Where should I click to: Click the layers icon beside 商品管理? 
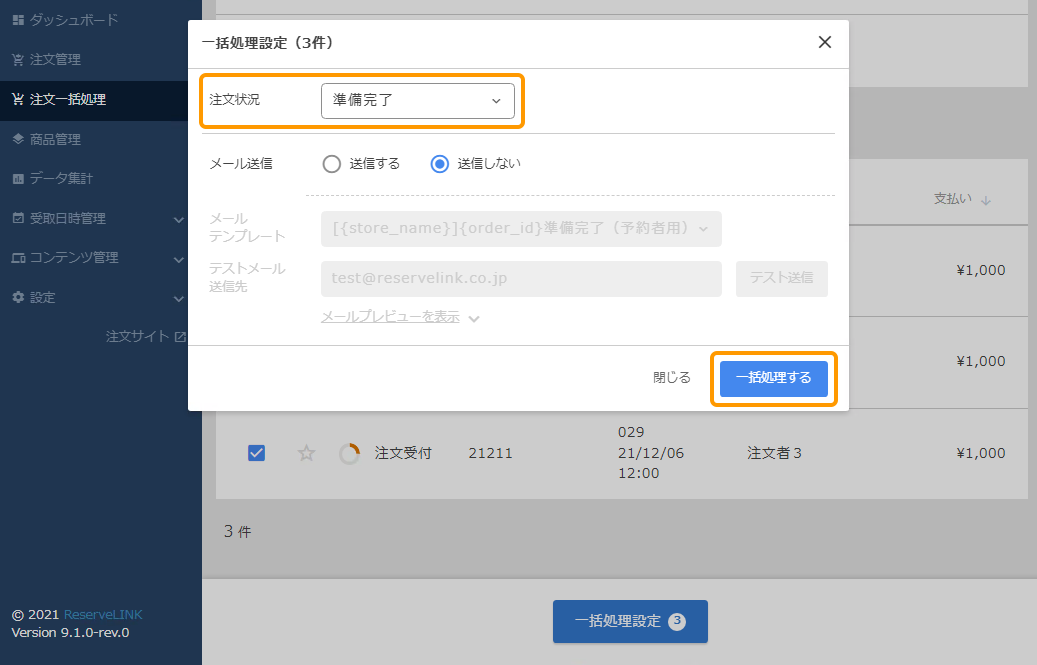pos(18,139)
